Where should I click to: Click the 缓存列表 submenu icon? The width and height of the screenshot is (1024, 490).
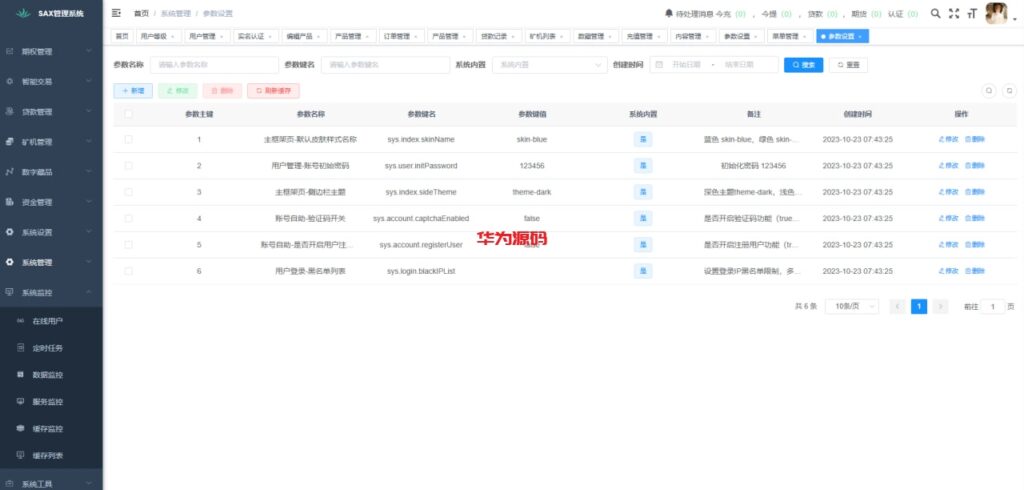[20, 455]
